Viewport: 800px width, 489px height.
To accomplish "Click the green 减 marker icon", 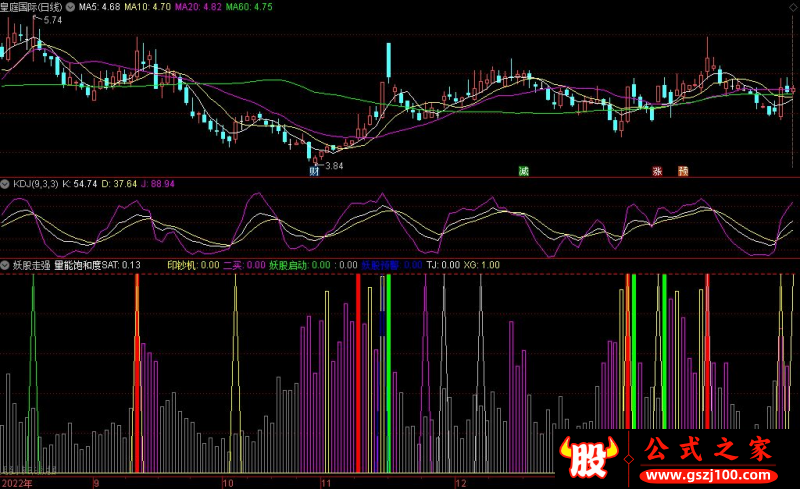I will tap(522, 171).
